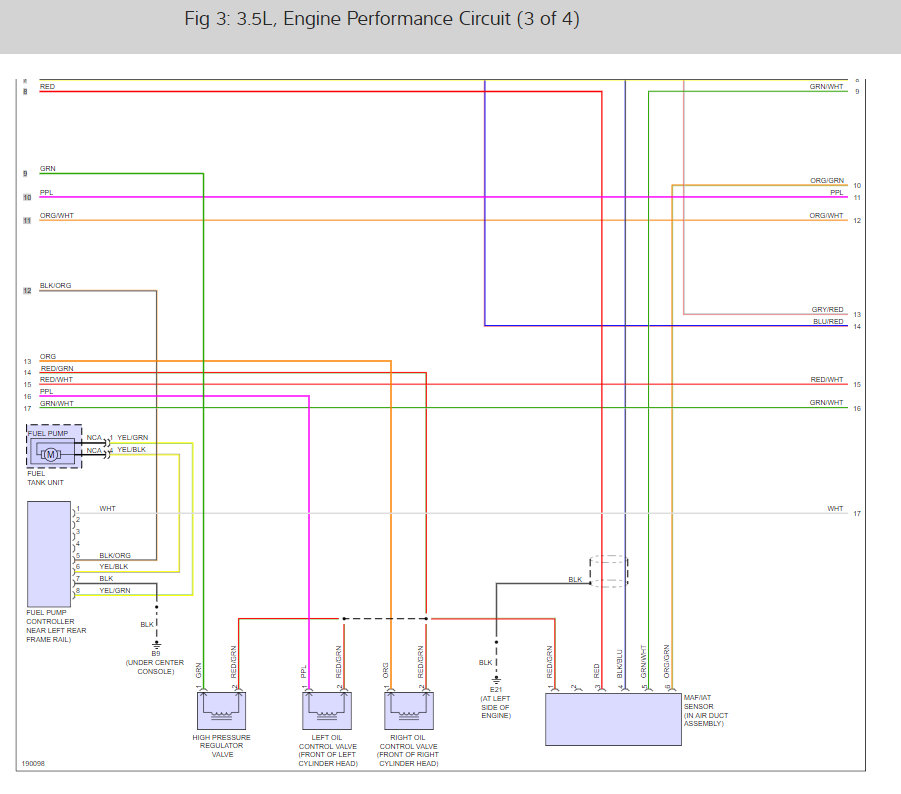Click the 'GRN' label at left connector 9

[x=48, y=169]
